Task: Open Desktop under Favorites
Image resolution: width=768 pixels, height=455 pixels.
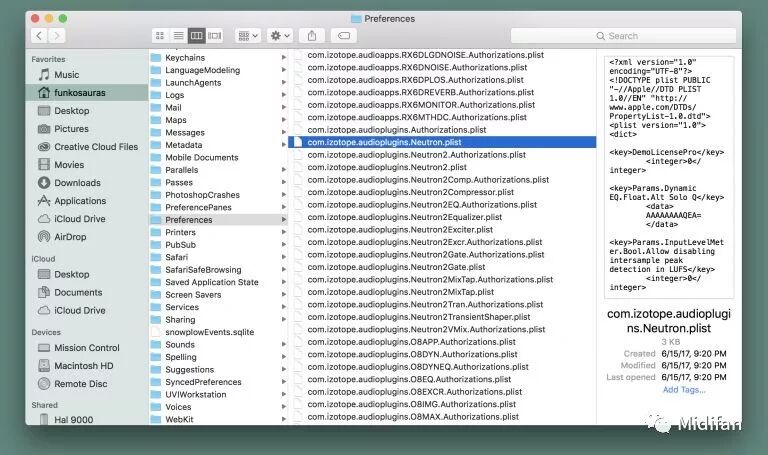Action: 87,111
